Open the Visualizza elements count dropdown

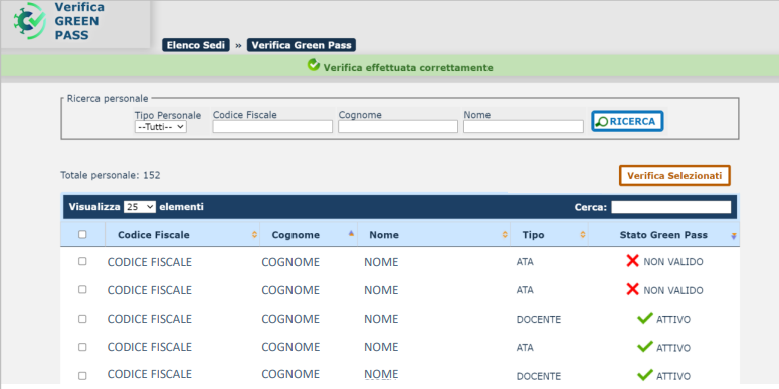click(140, 207)
